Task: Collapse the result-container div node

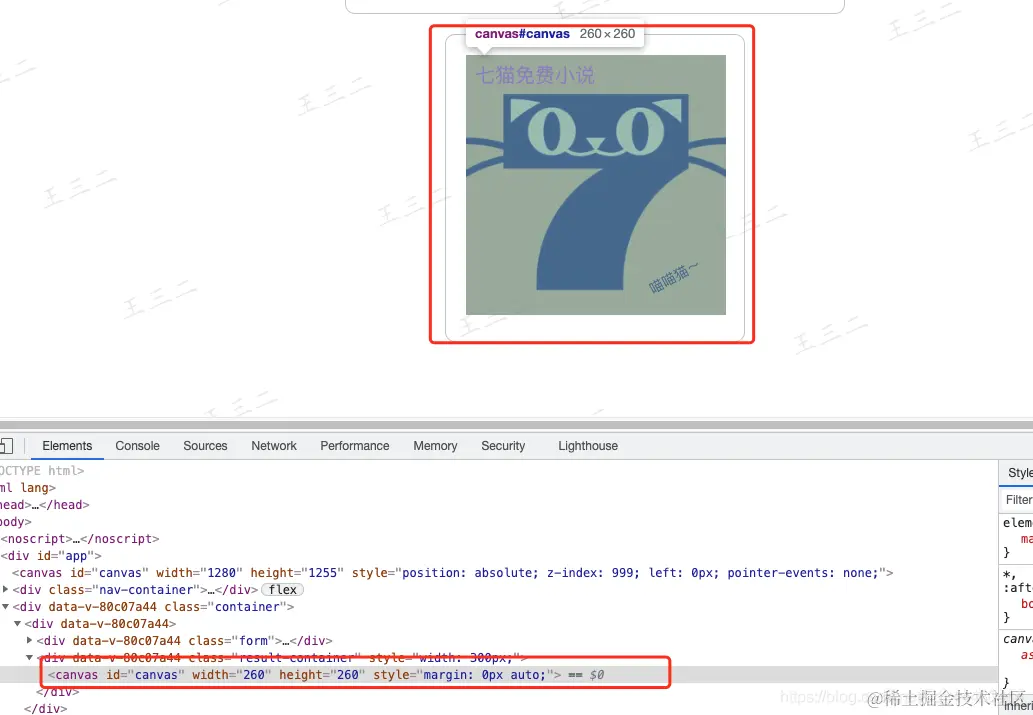Action: [x=30, y=657]
